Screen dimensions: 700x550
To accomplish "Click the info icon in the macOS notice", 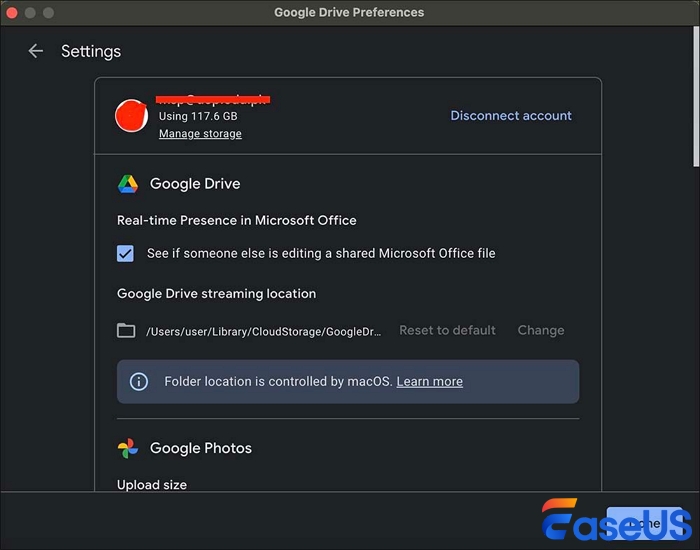I will point(140,382).
